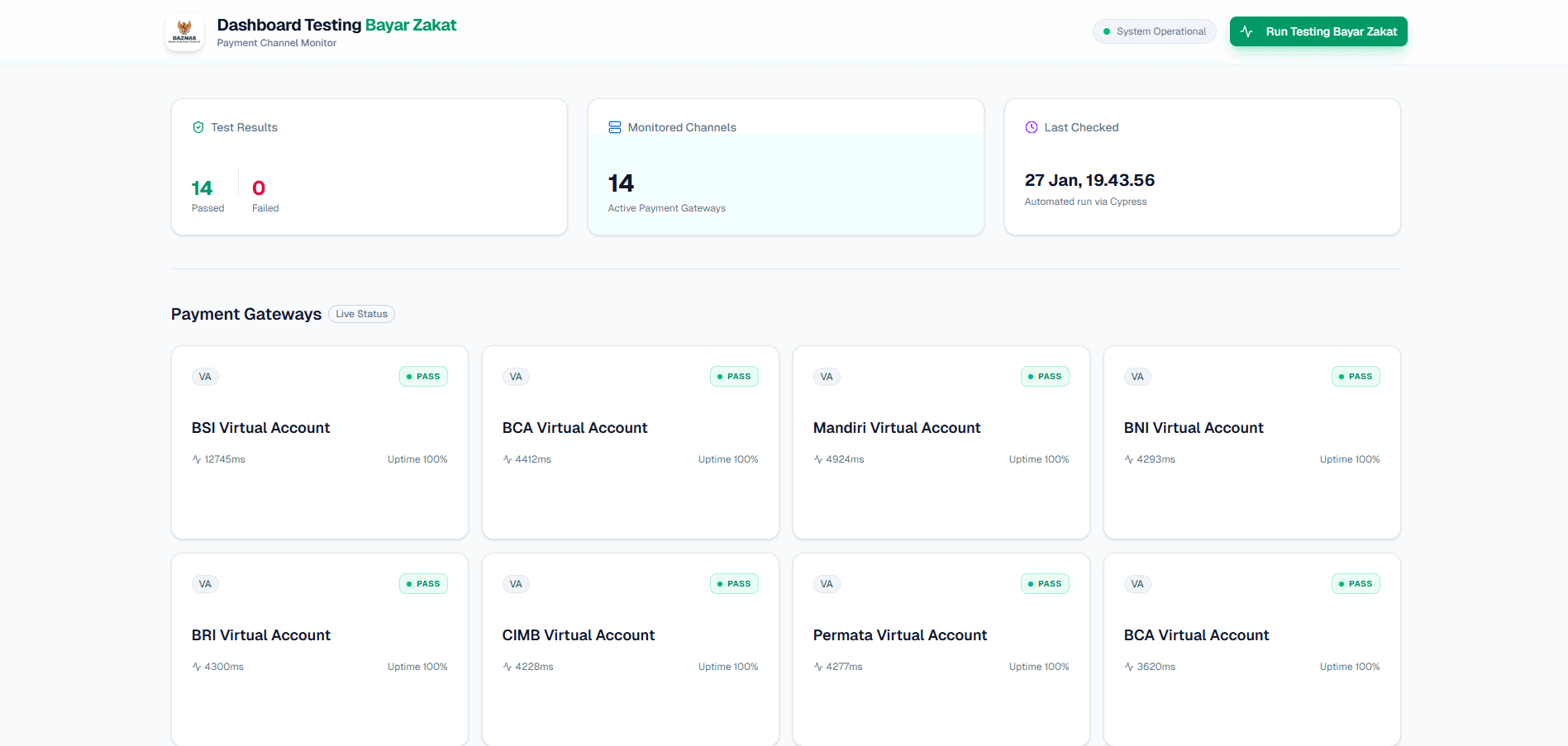Expand the VA tag on Permata Virtual Account card
1568x746 pixels.
point(827,583)
